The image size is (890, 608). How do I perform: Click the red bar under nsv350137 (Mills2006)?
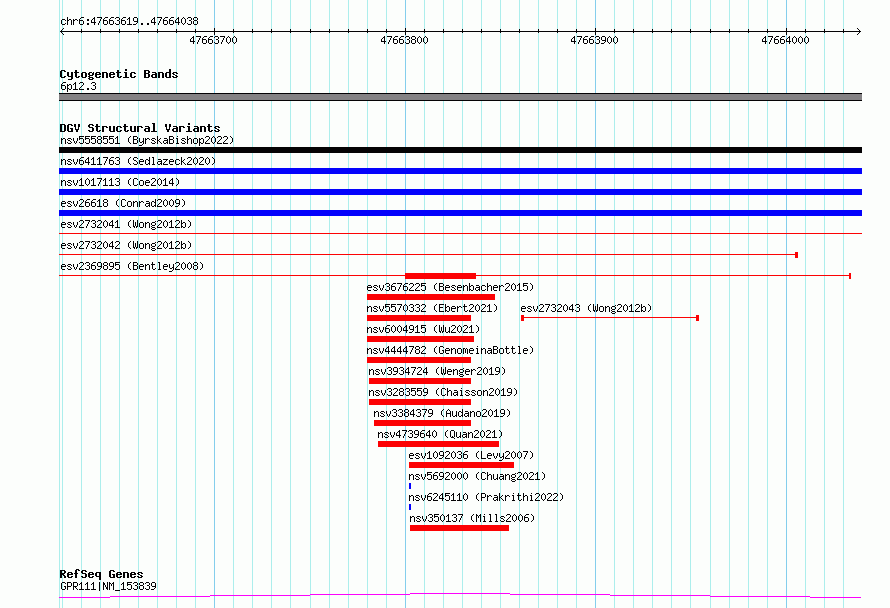tap(459, 528)
